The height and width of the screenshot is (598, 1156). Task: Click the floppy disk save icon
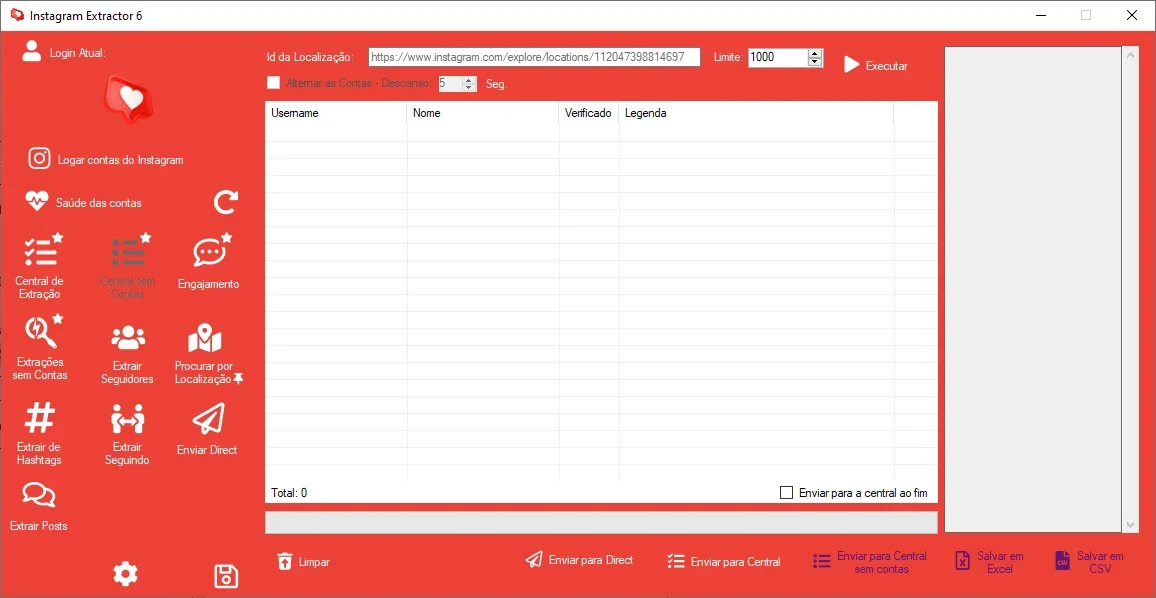pos(226,576)
